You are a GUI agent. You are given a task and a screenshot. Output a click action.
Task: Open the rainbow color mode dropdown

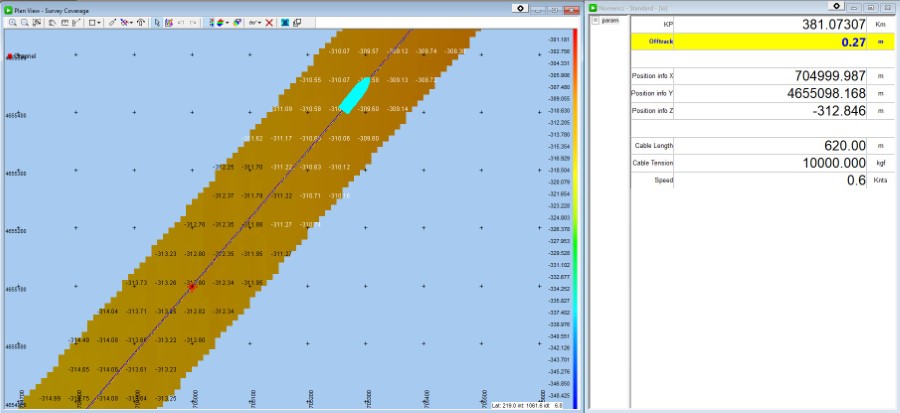coord(227,23)
